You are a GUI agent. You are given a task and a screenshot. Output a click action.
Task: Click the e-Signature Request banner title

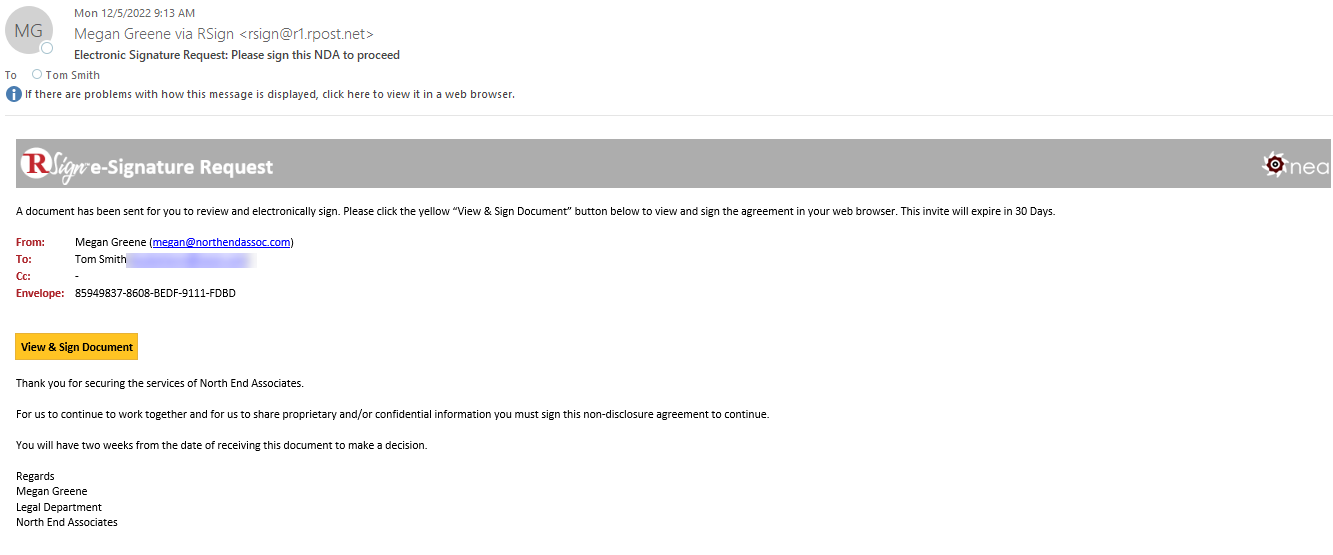point(182,167)
